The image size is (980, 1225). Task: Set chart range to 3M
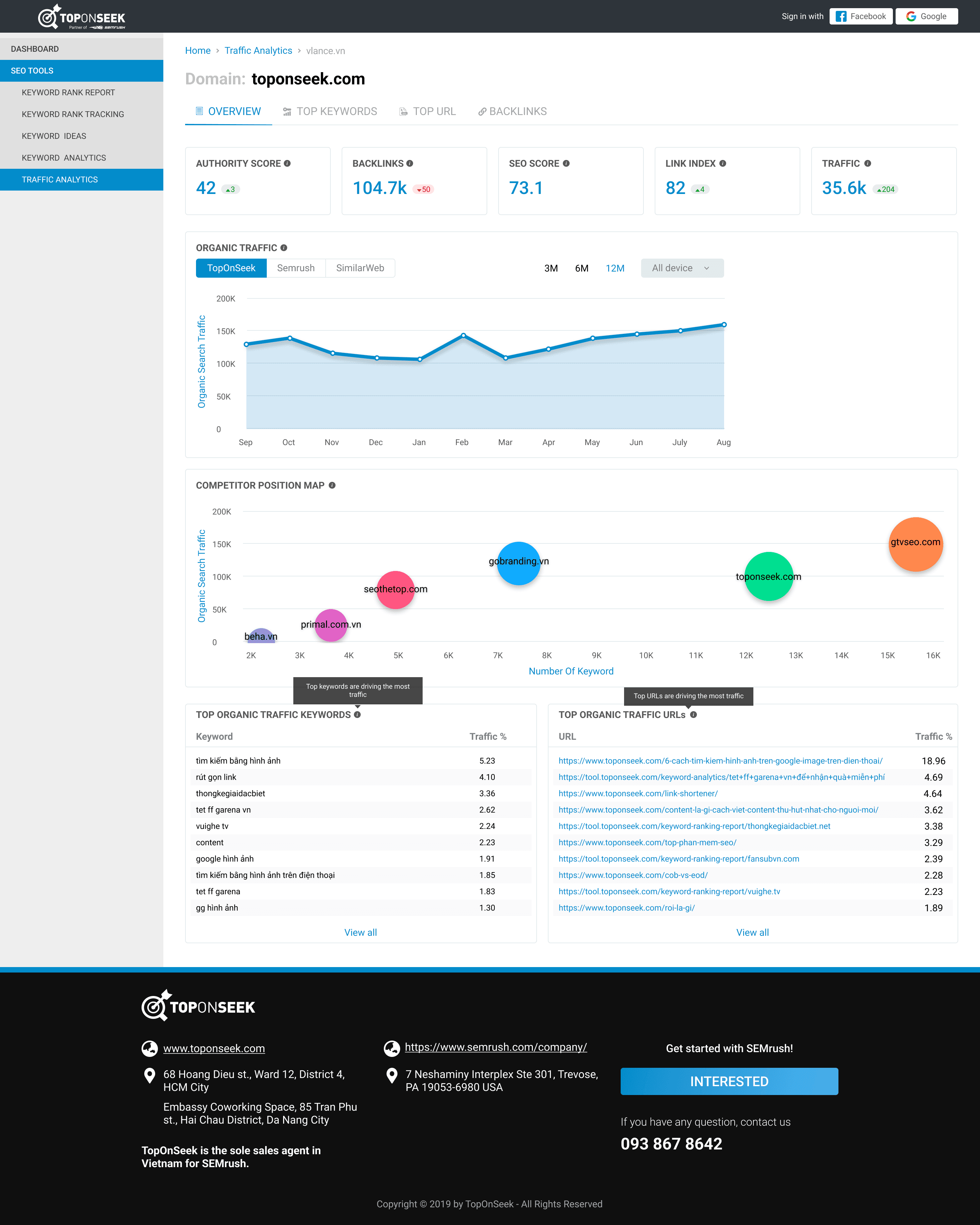(551, 268)
